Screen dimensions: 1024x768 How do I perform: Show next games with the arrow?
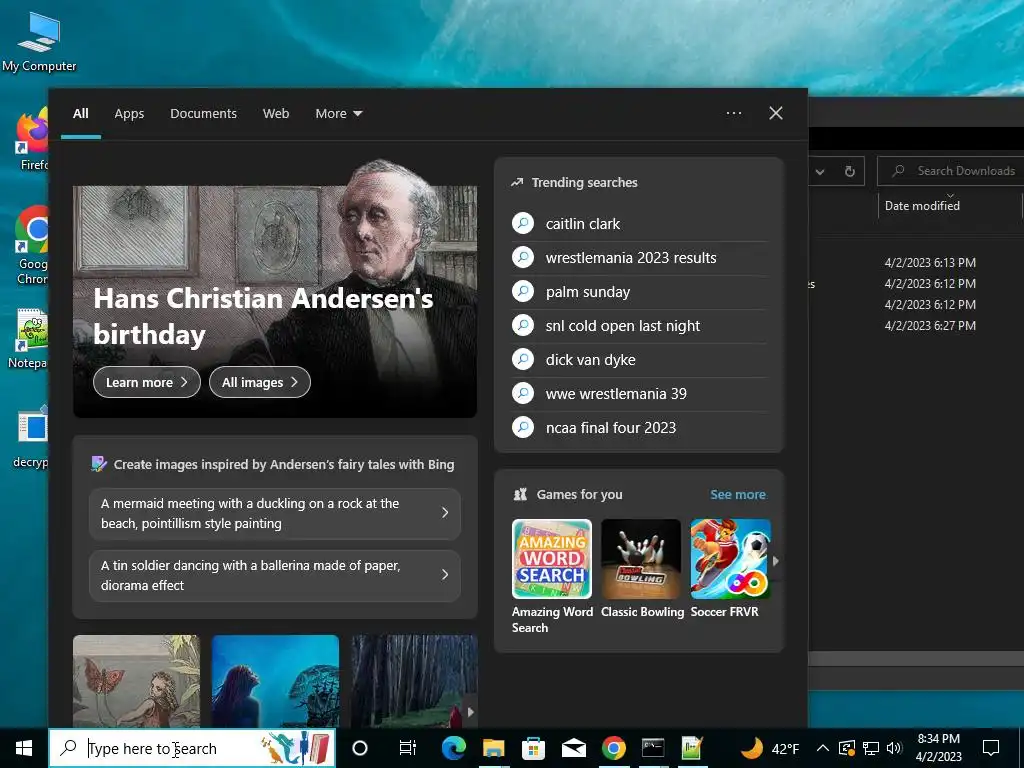(776, 560)
